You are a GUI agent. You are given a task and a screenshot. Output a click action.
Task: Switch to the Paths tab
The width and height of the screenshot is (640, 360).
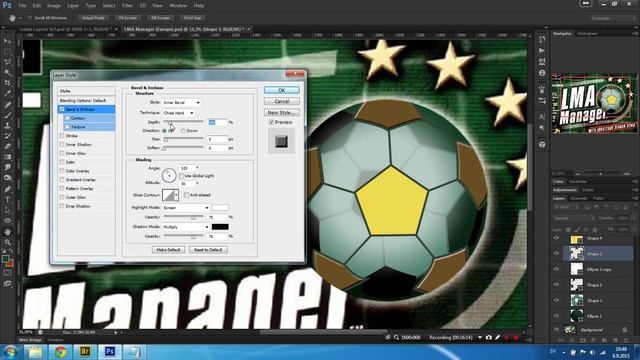click(x=598, y=198)
